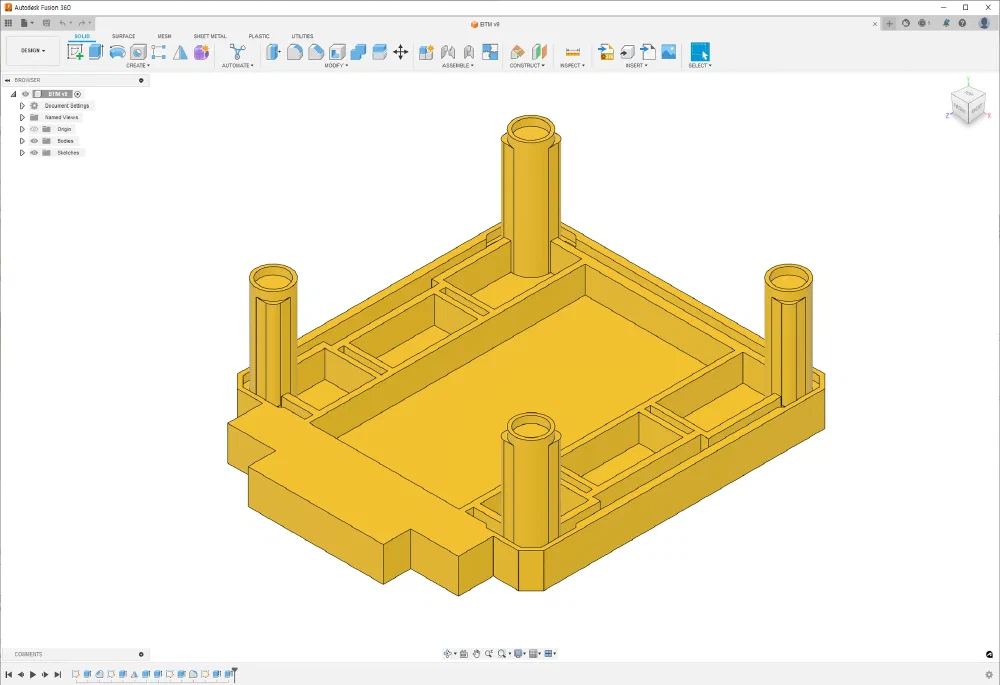Click the Offset Plane icon in Construct
The height and width of the screenshot is (685, 1000).
click(x=517, y=52)
